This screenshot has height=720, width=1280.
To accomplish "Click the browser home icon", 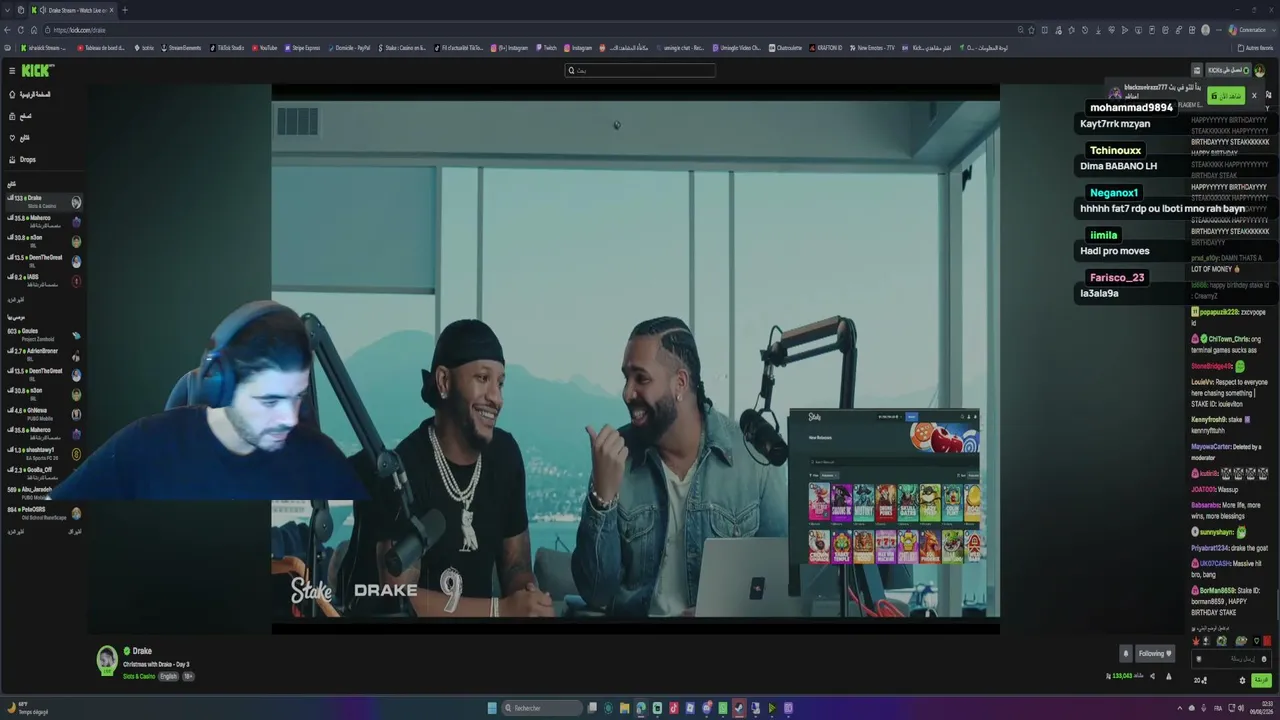I will 34,30.
